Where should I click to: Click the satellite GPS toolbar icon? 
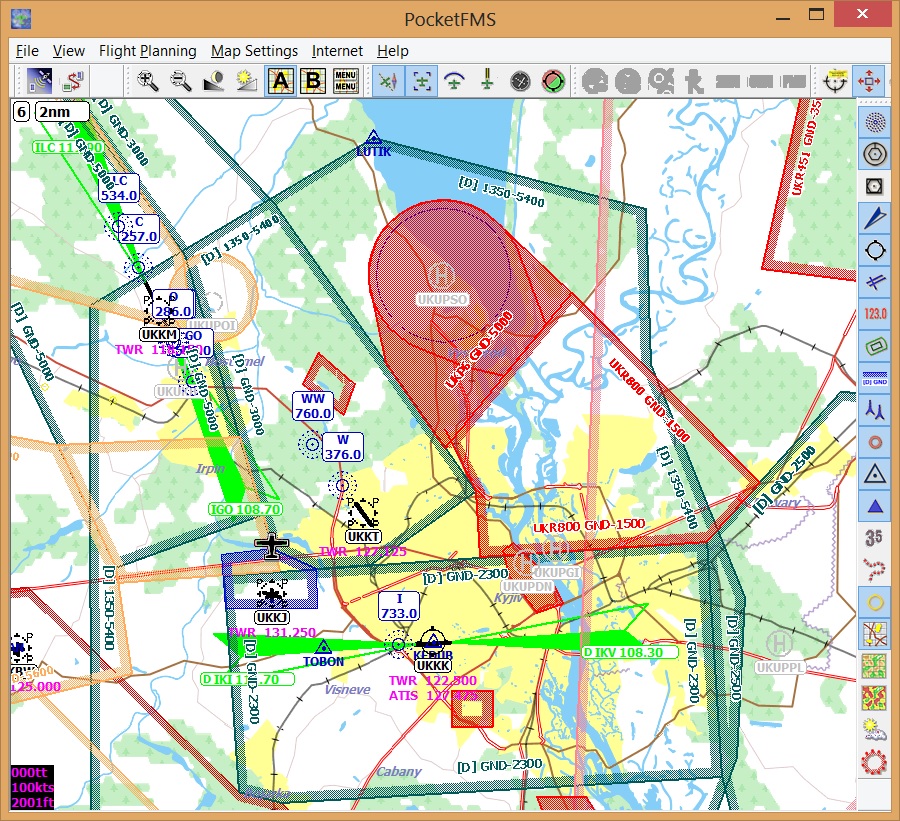(41, 81)
